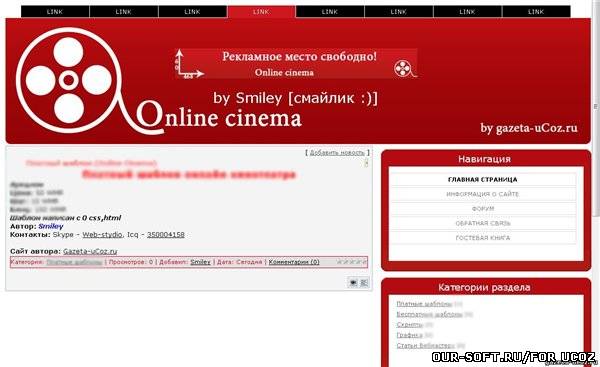This screenshot has width=600, height=367.
Task: Open 'Комментарии (0)' link
Action: point(294,262)
